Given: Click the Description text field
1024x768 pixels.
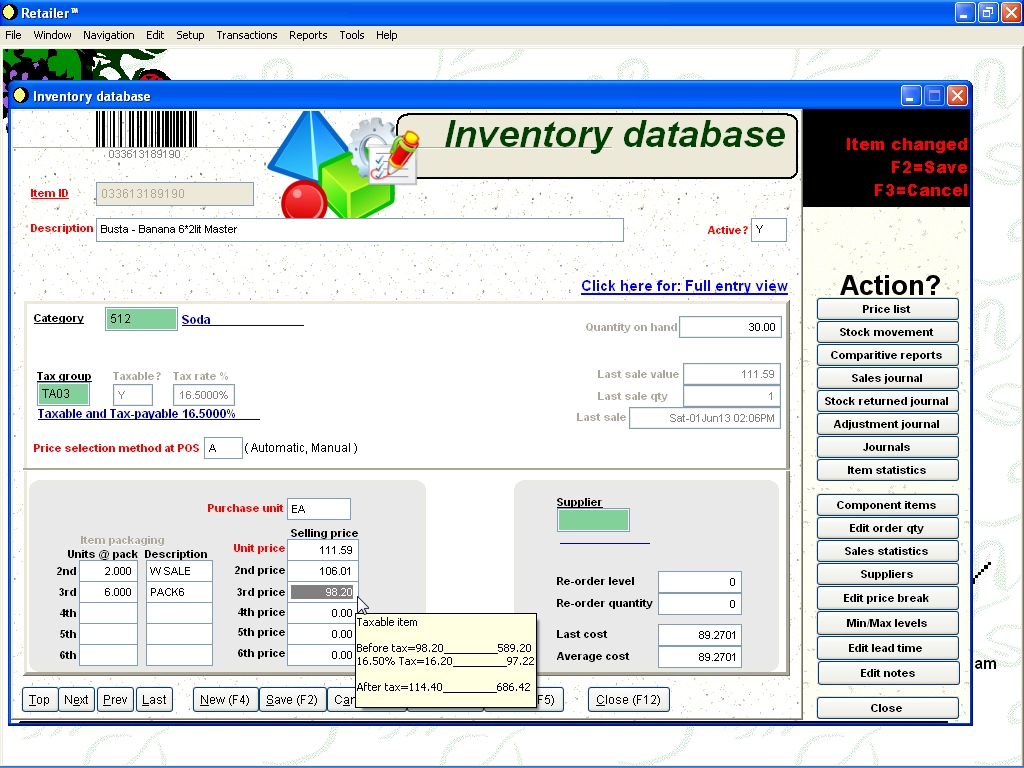Looking at the screenshot, I should click(359, 229).
